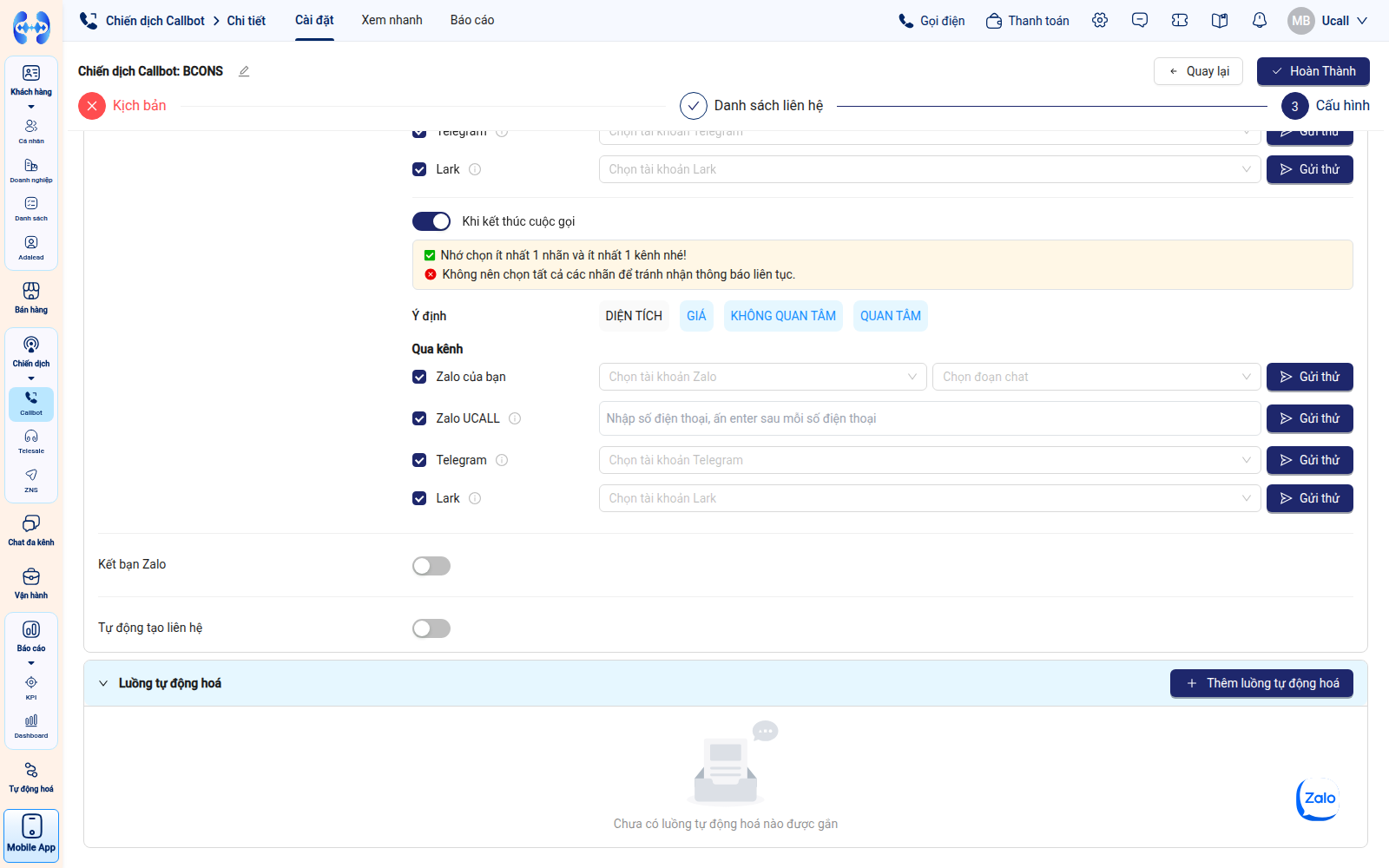Click the edit pencil icon beside BCONS
The width and height of the screenshot is (1389, 868).
pyautogui.click(x=244, y=71)
